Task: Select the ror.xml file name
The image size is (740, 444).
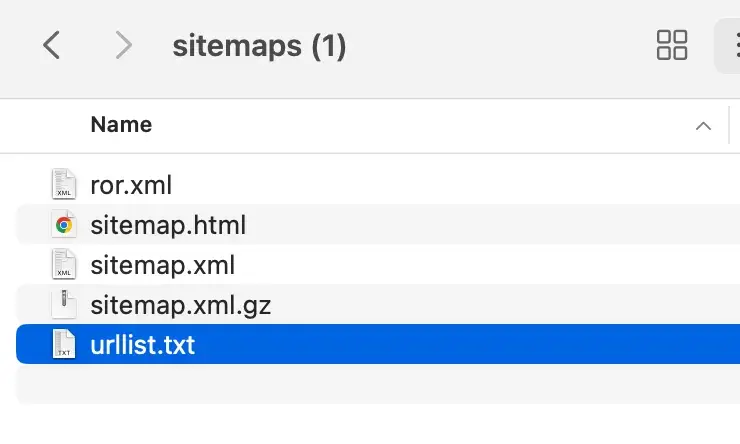Action: pos(131,185)
